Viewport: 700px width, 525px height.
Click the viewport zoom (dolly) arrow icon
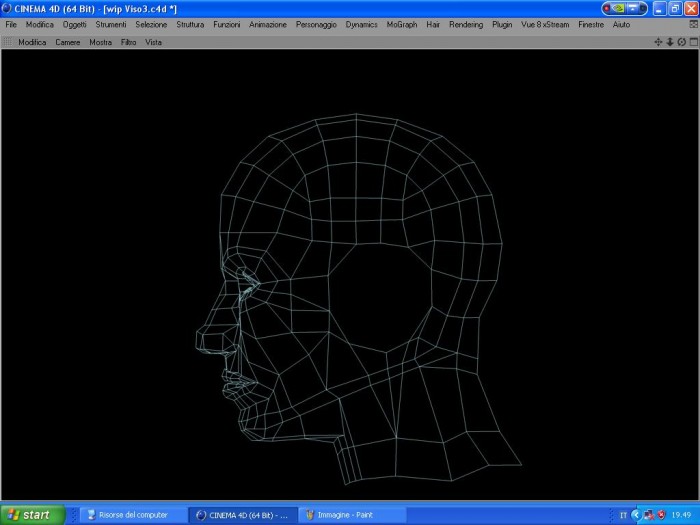(x=670, y=42)
